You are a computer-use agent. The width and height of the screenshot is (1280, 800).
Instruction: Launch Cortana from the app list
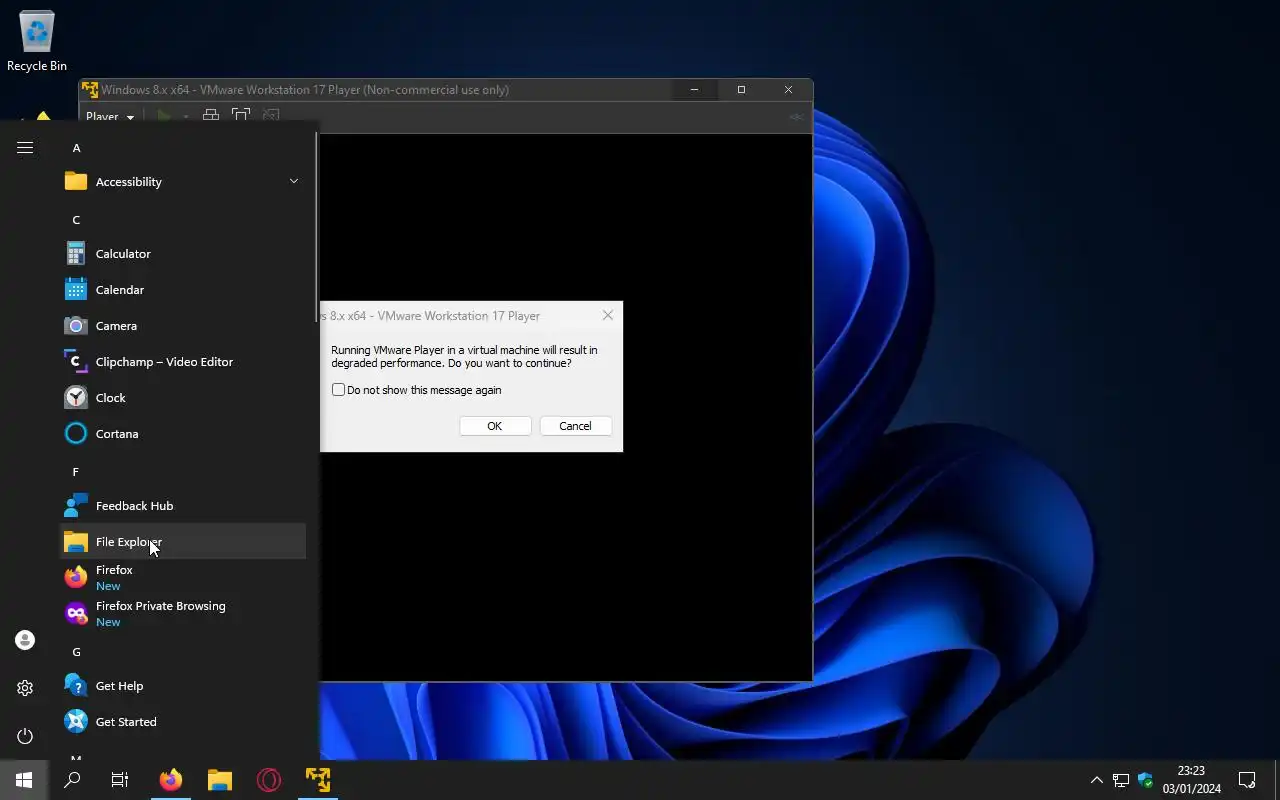click(183, 434)
